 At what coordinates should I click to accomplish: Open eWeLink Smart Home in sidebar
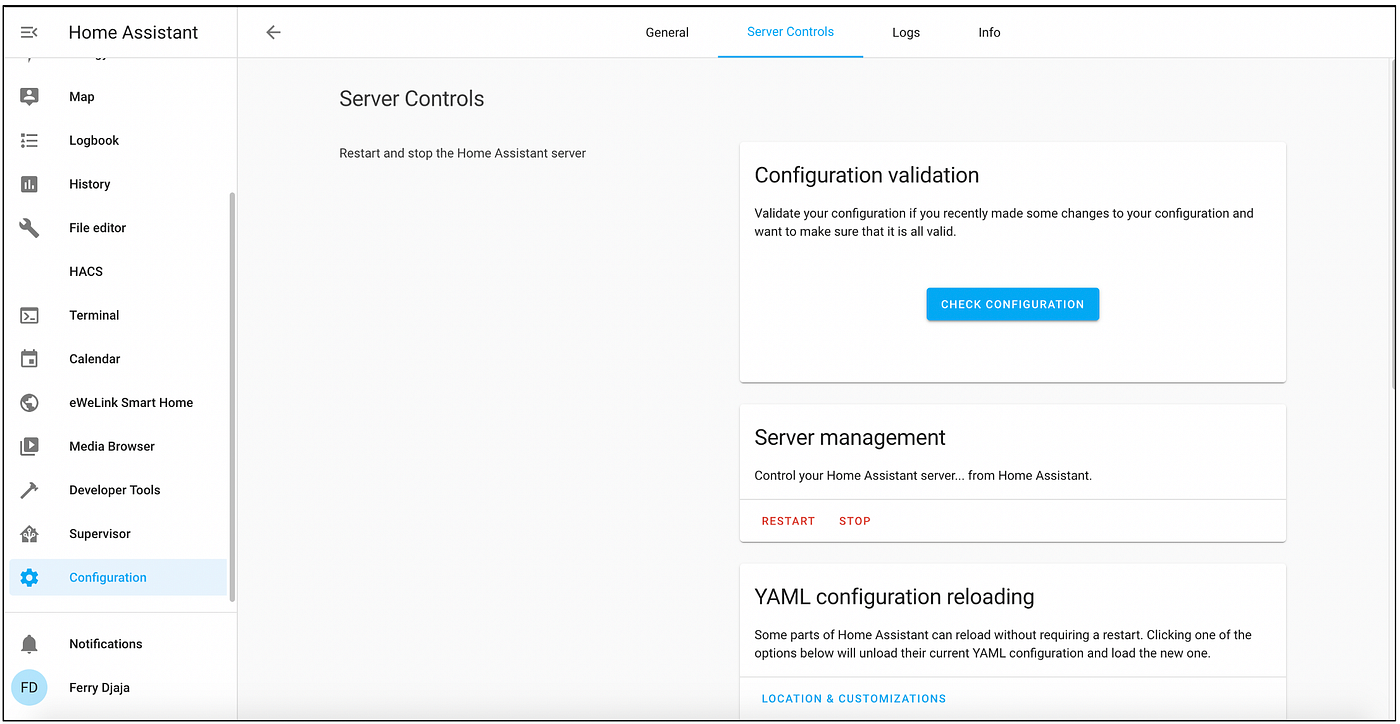pos(118,403)
